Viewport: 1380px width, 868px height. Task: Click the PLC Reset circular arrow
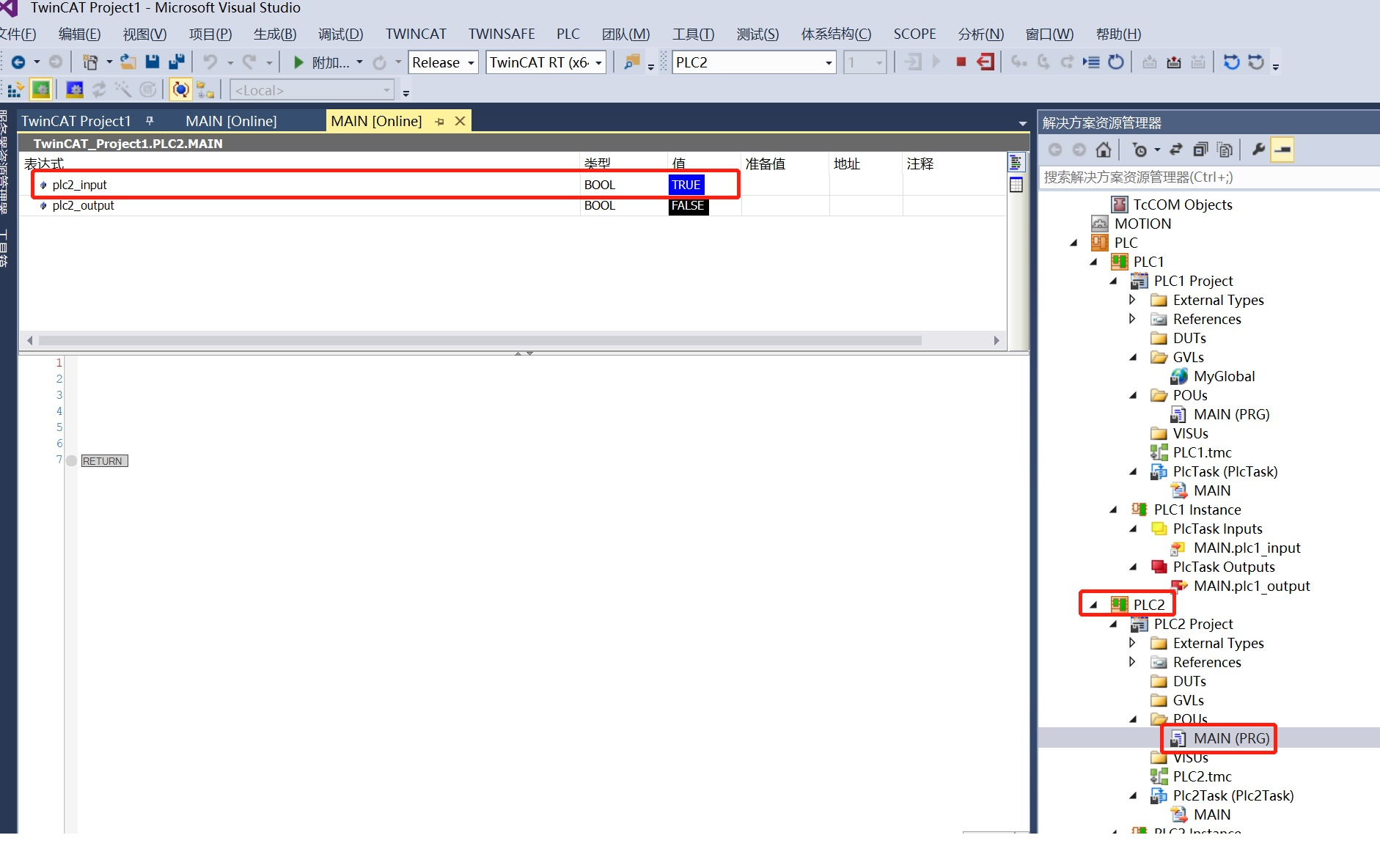(x=1116, y=62)
